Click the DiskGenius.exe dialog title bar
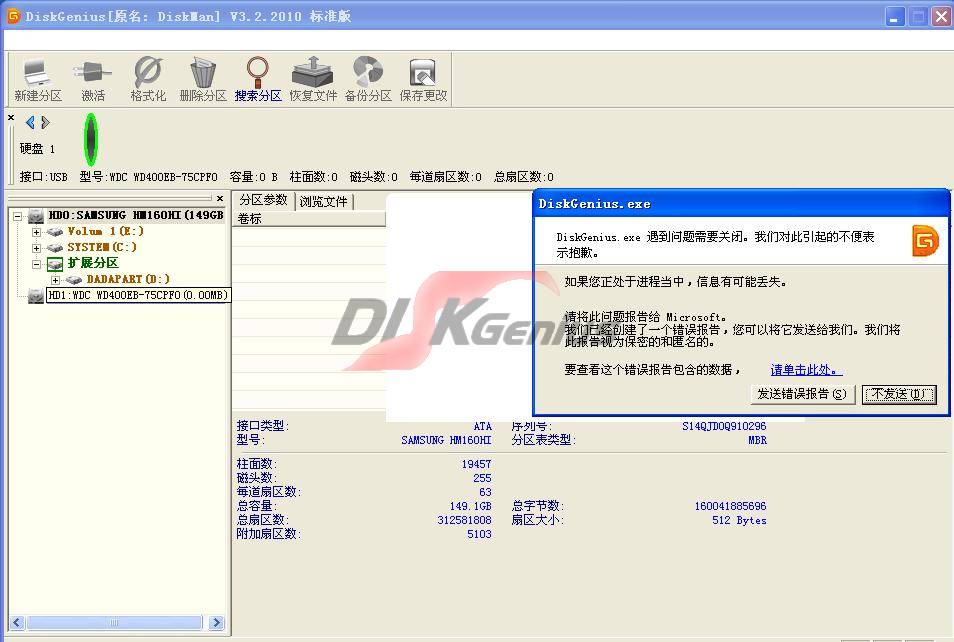Viewport: 954px width, 642px height. point(741,204)
